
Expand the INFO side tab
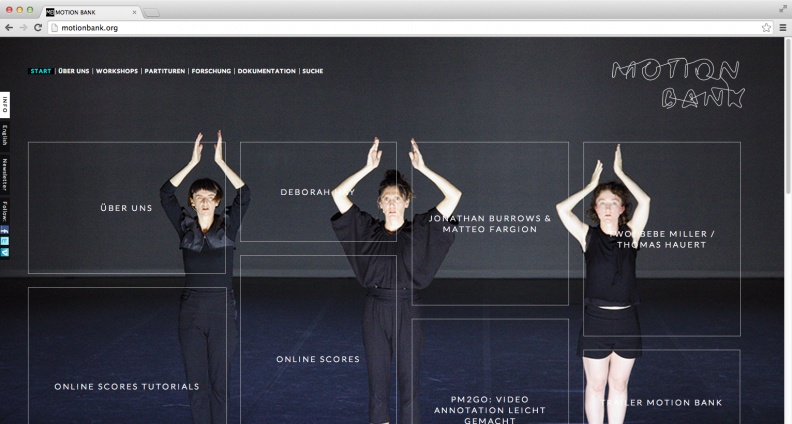click(x=5, y=103)
